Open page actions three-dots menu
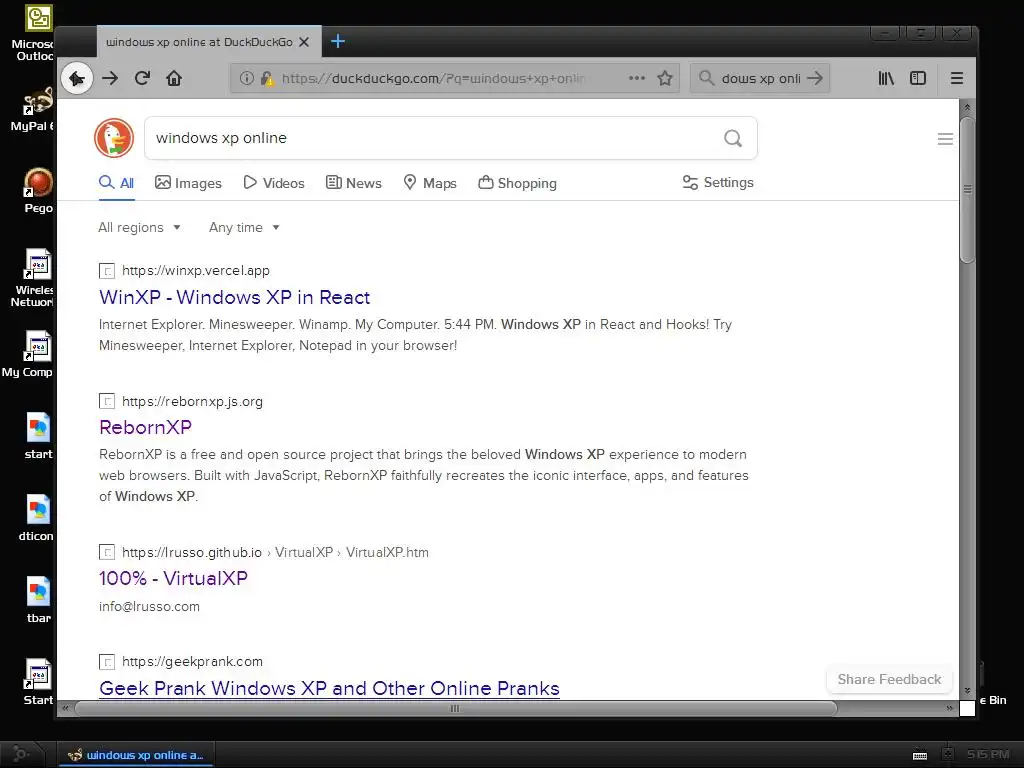1024x768 pixels. click(637, 78)
